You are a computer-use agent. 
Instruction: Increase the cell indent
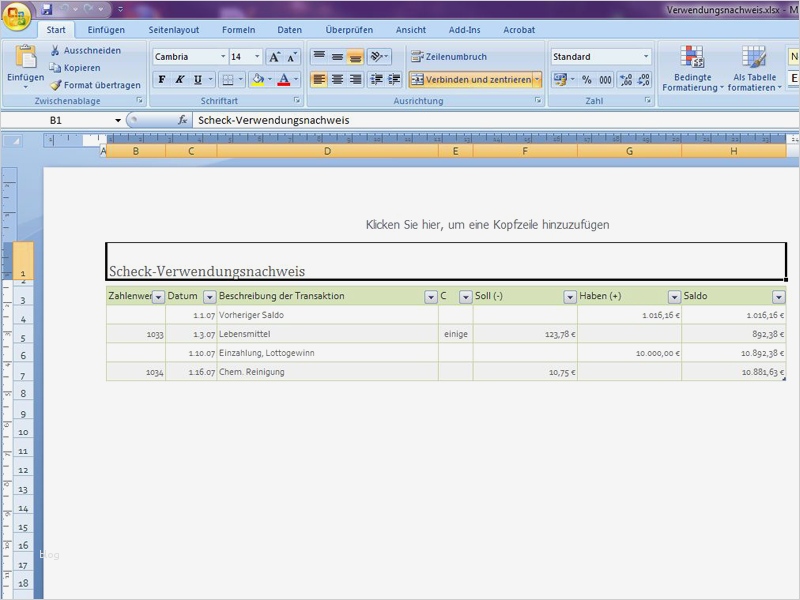point(394,80)
